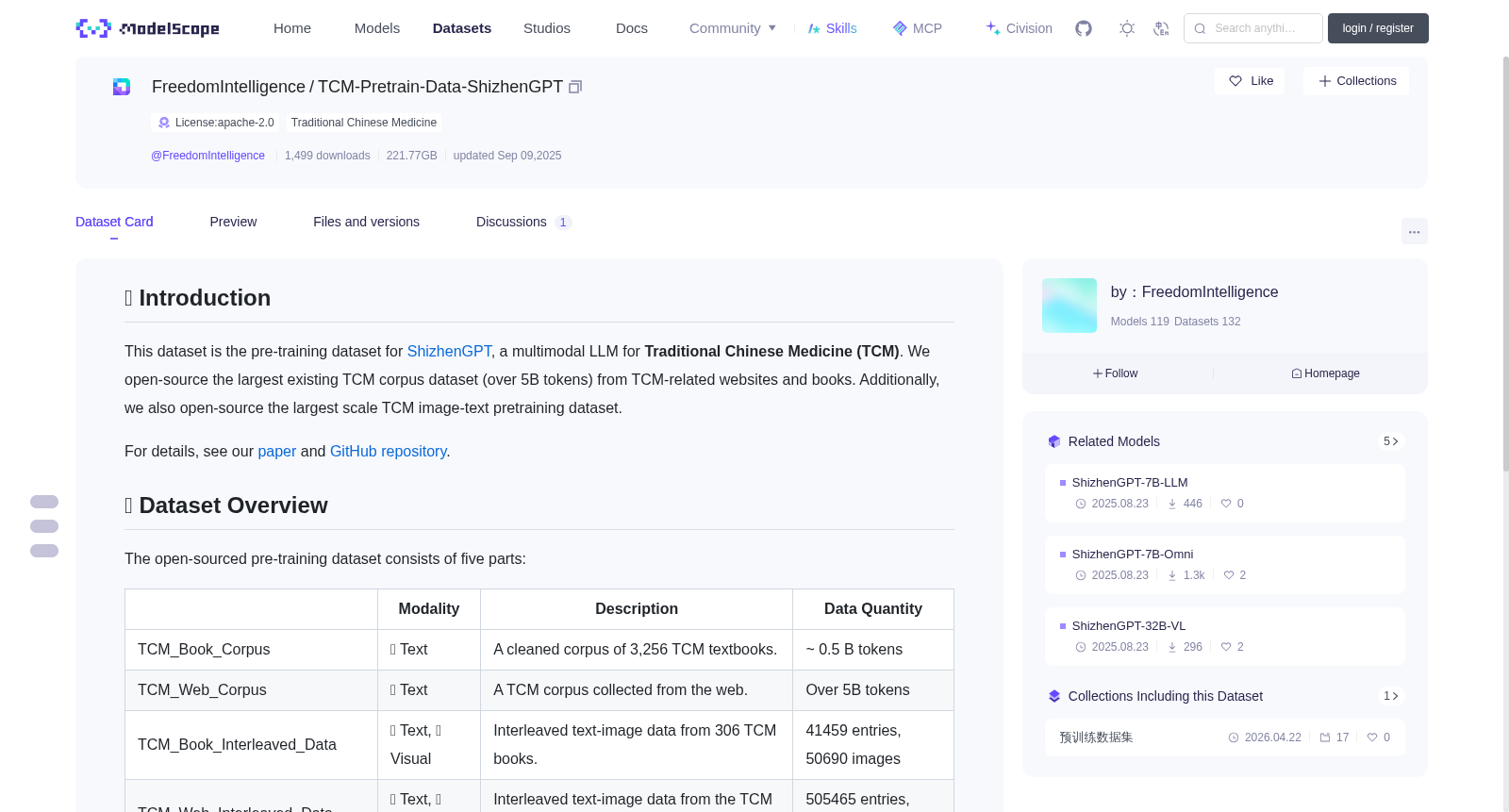Open the GitHub icon link
This screenshot has height=812, width=1509.
[1084, 28]
